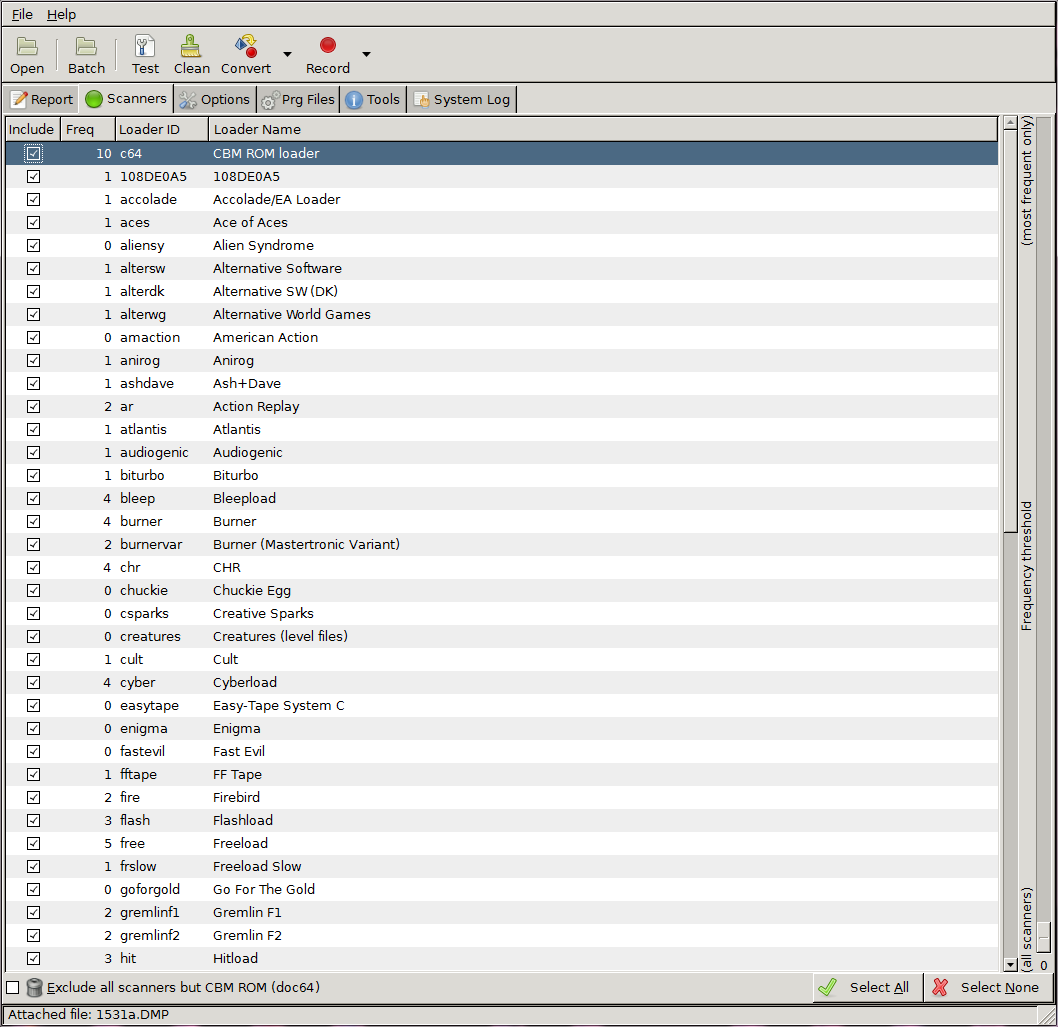
Task: Select the American Action loader row
Action: click(502, 337)
